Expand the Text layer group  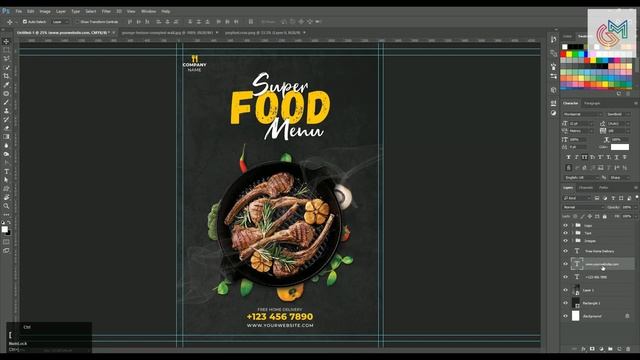click(572, 233)
